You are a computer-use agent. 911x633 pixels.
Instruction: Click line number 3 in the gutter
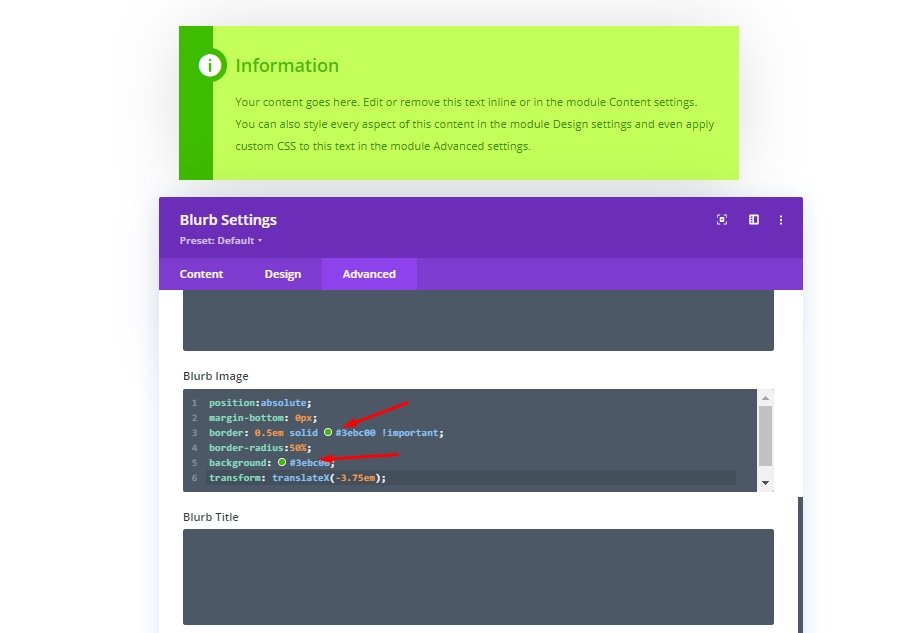195,433
